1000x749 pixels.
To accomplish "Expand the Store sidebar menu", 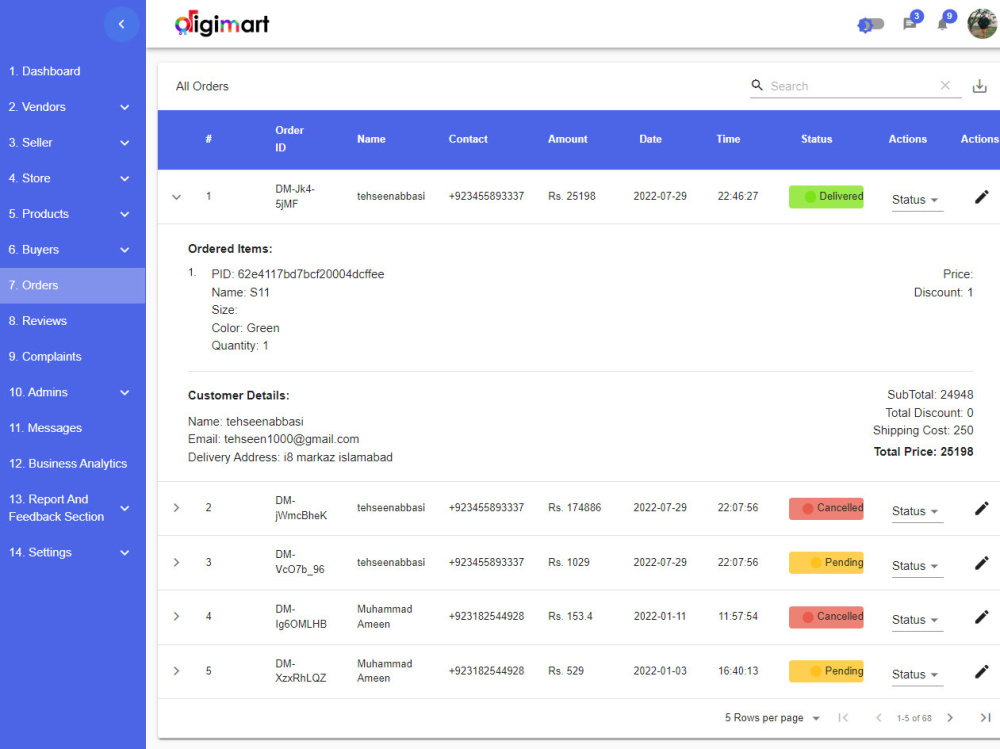I will (73, 179).
